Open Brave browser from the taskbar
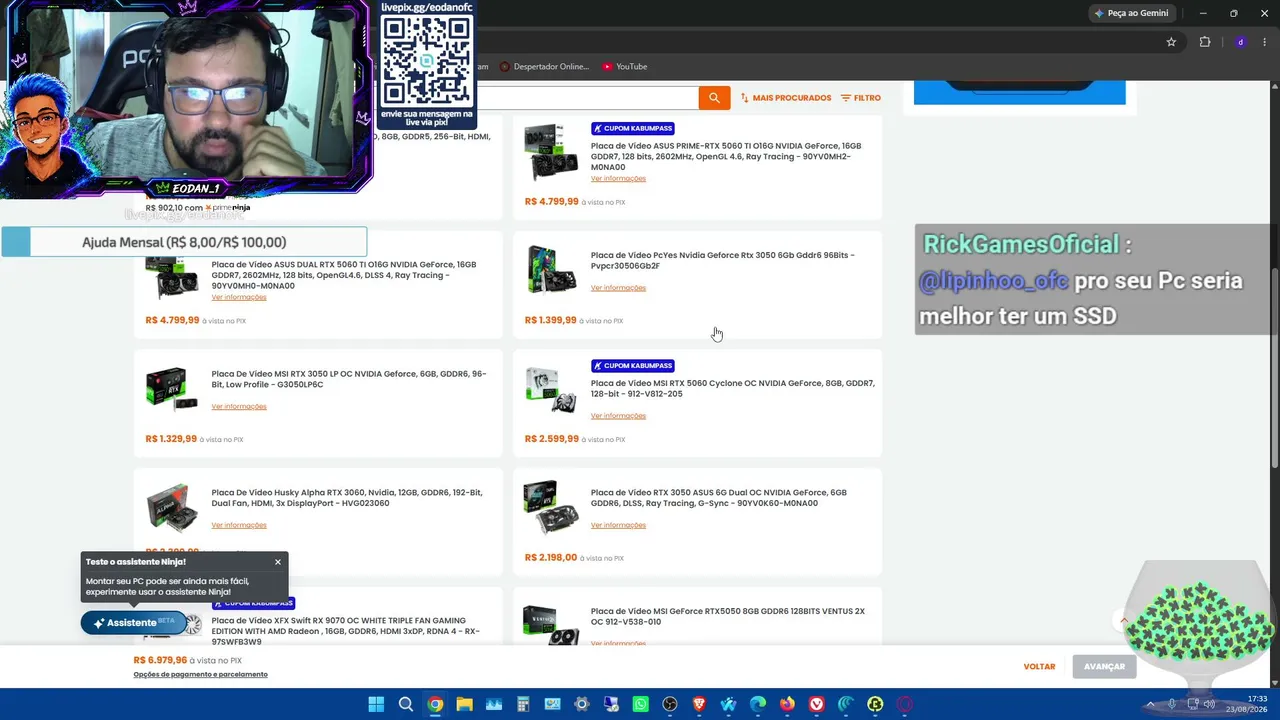This screenshot has height=720, width=1280. (x=699, y=704)
